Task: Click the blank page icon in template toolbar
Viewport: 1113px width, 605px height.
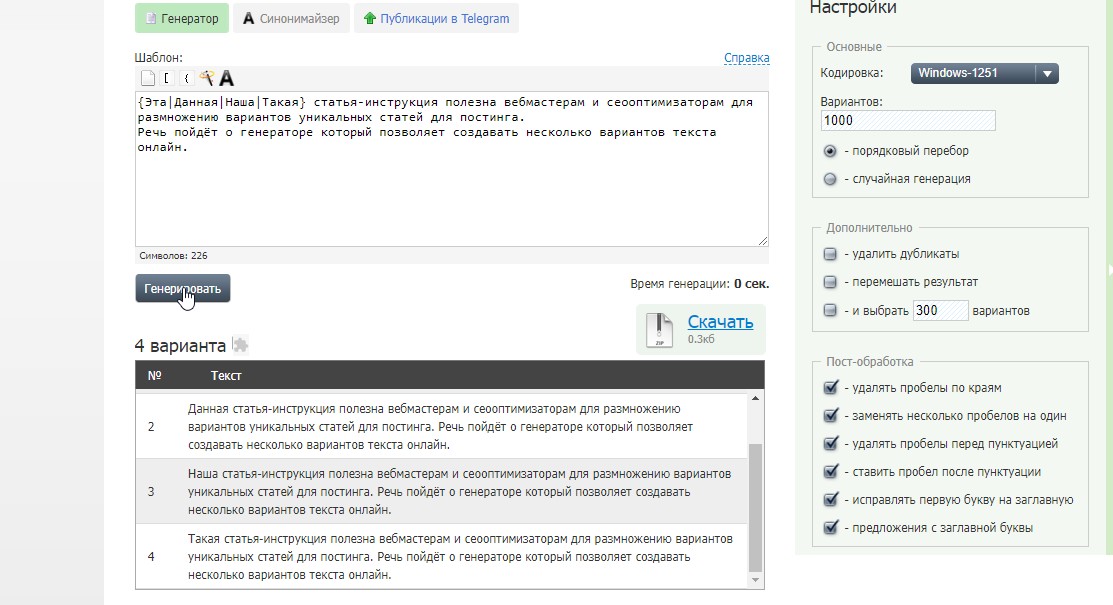Action: (x=147, y=78)
